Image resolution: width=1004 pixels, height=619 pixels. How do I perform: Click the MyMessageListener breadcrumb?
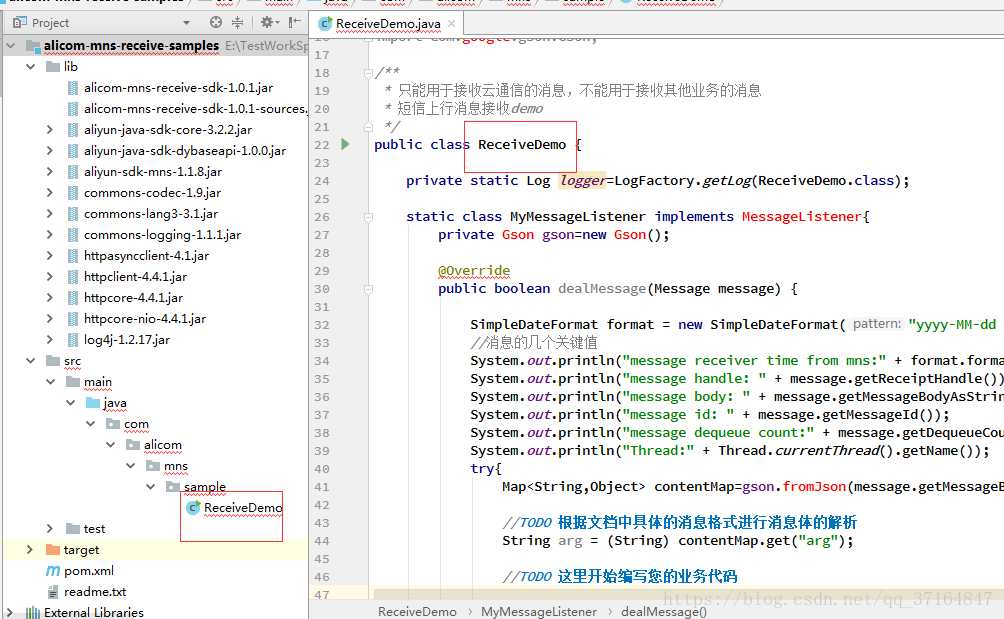click(x=539, y=611)
